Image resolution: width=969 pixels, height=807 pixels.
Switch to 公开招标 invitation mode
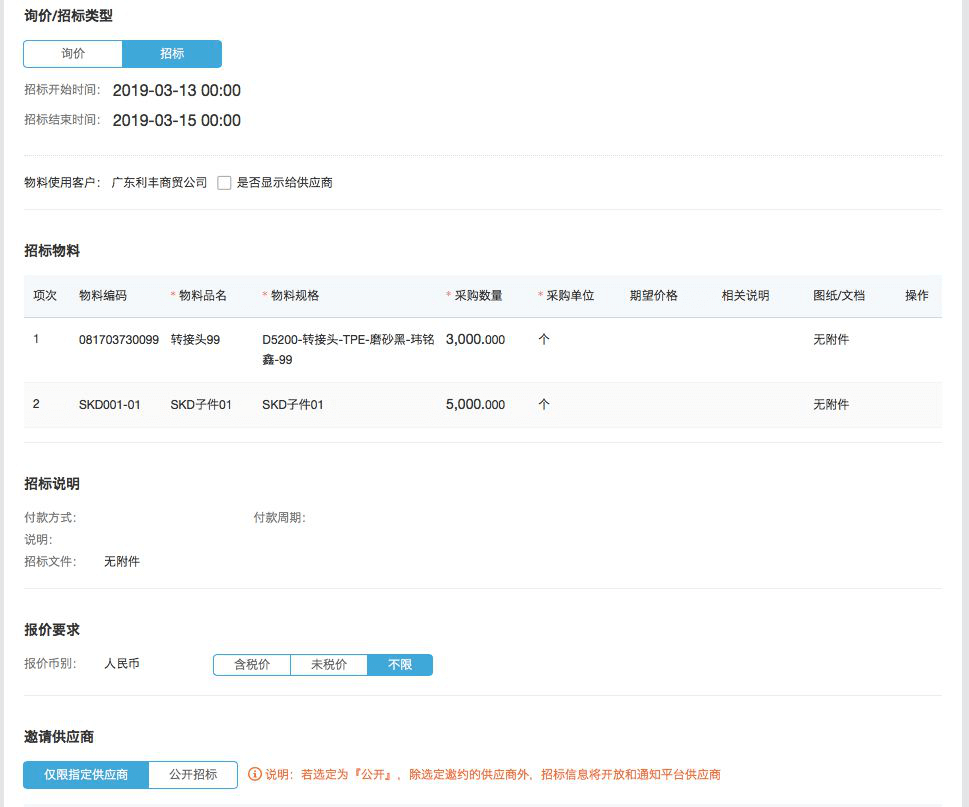[x=193, y=775]
